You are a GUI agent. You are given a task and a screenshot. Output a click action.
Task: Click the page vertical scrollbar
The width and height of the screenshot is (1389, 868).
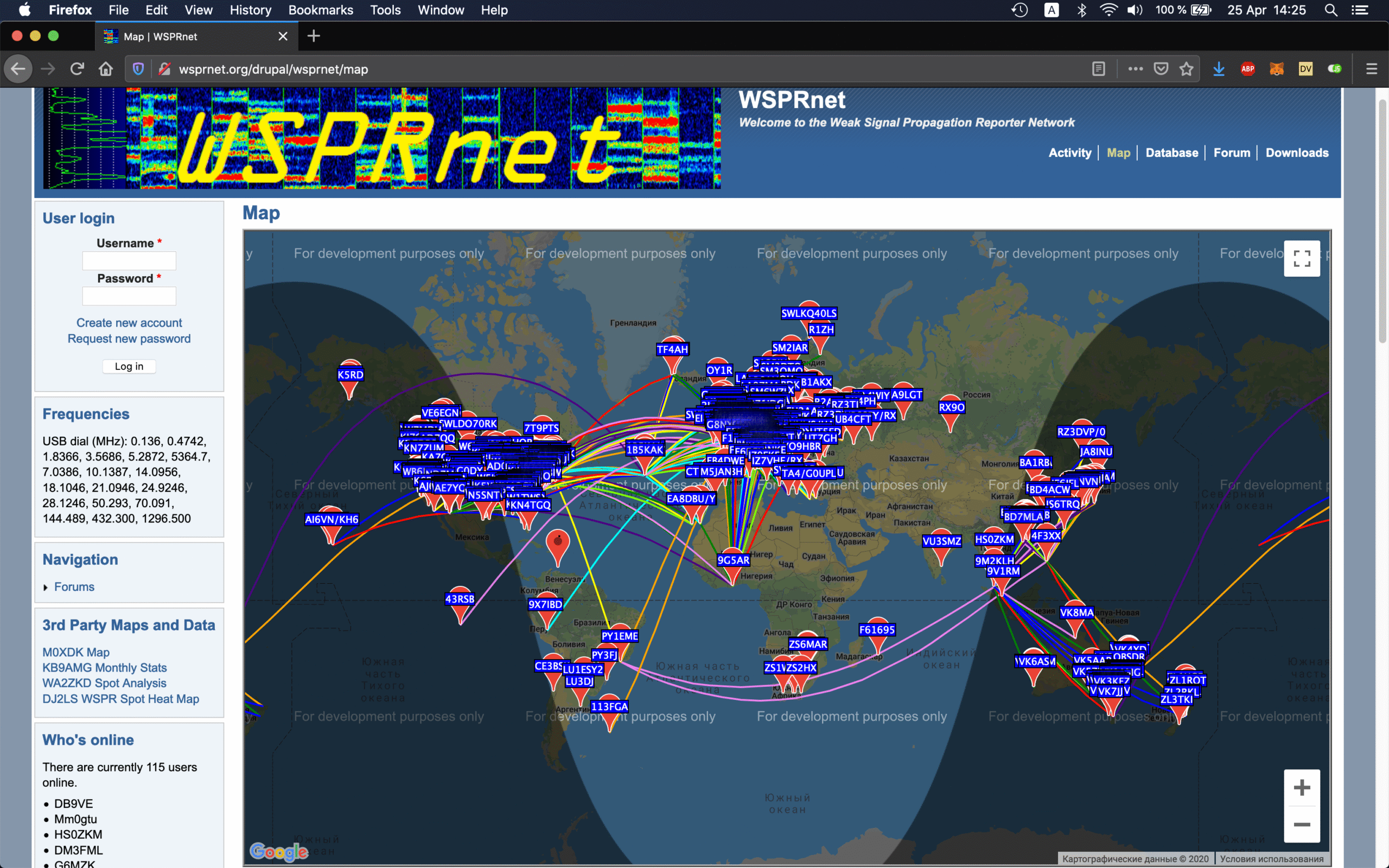point(1382,221)
